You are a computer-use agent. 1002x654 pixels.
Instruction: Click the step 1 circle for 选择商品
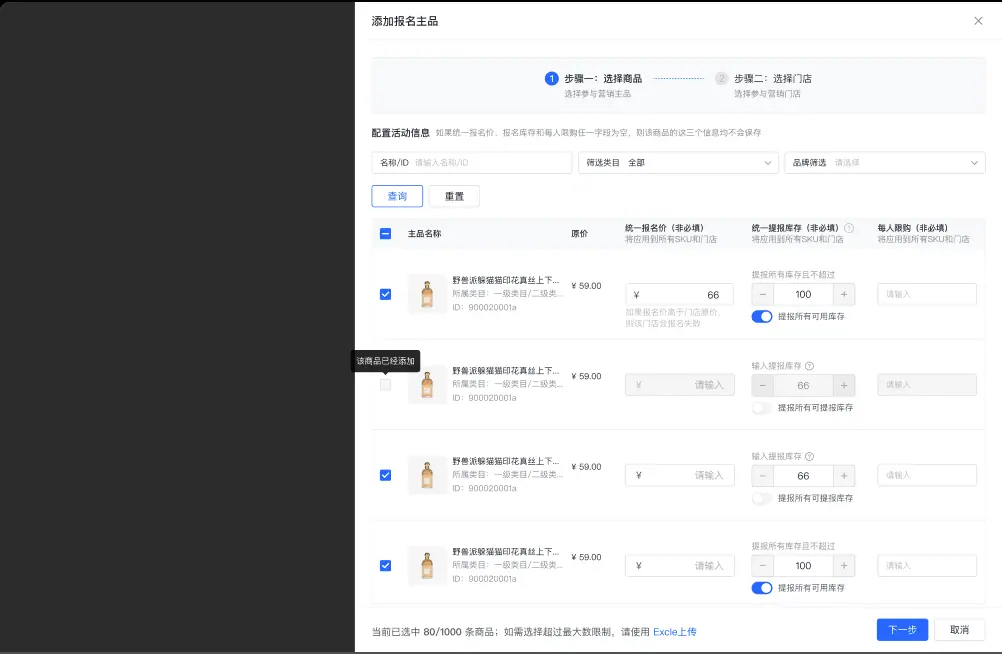coord(551,79)
